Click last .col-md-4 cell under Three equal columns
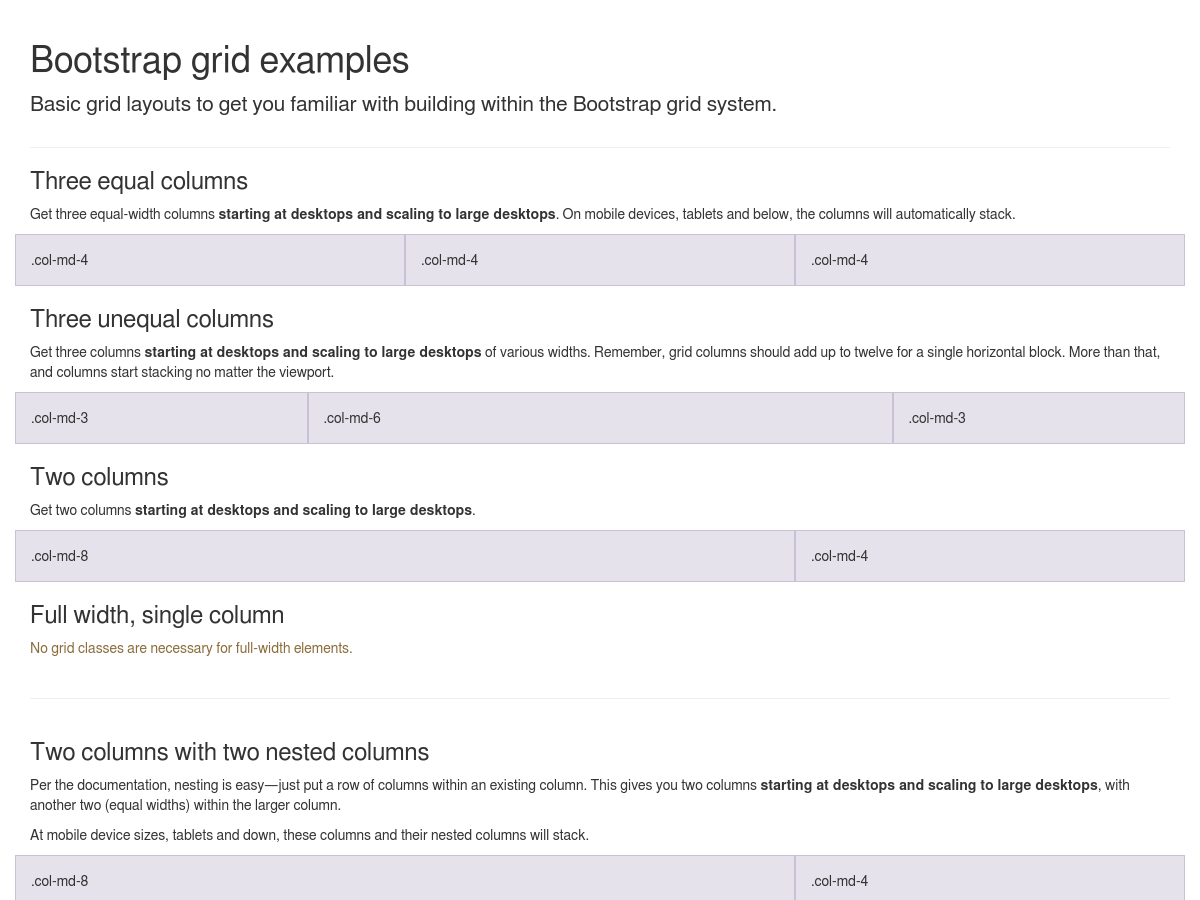The width and height of the screenshot is (1200, 900). [x=990, y=260]
